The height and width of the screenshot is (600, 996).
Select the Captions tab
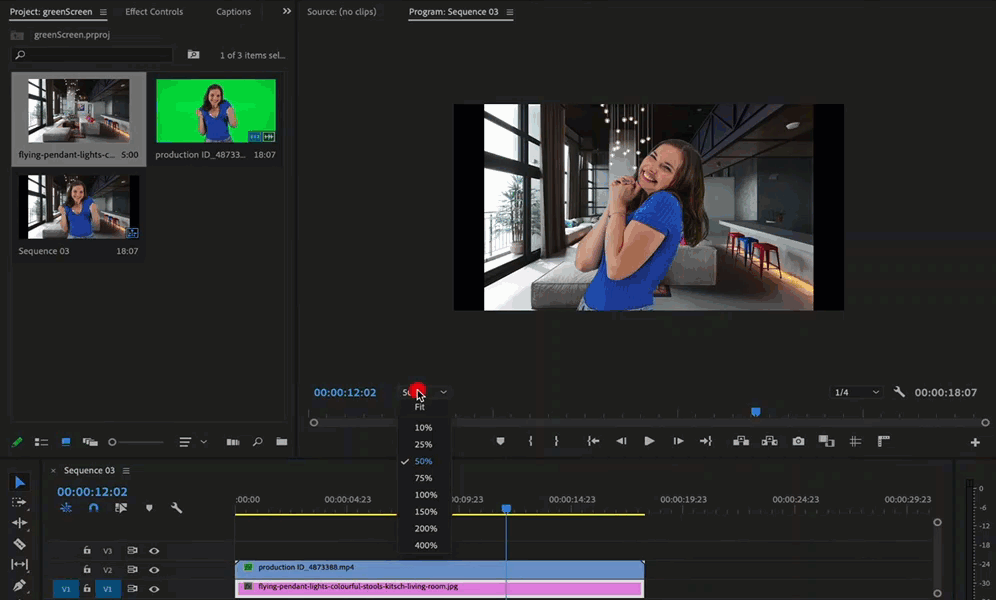(x=233, y=11)
